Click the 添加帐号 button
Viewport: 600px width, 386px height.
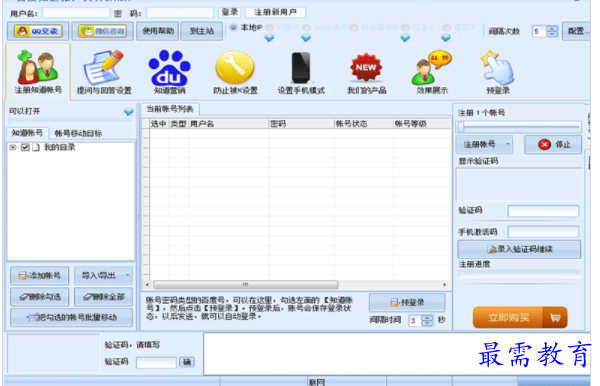(x=39, y=275)
